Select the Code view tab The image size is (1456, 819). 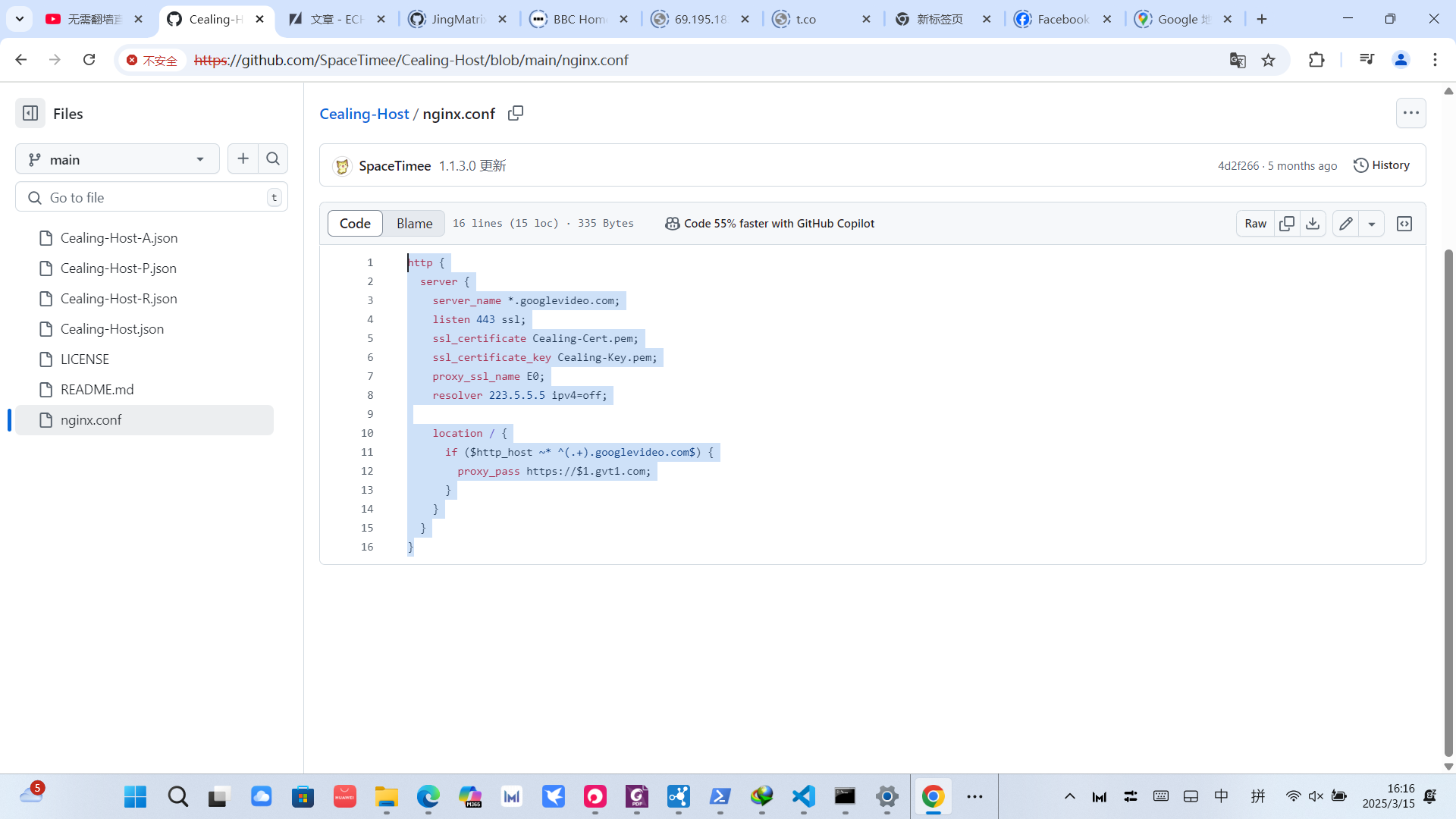tap(355, 223)
